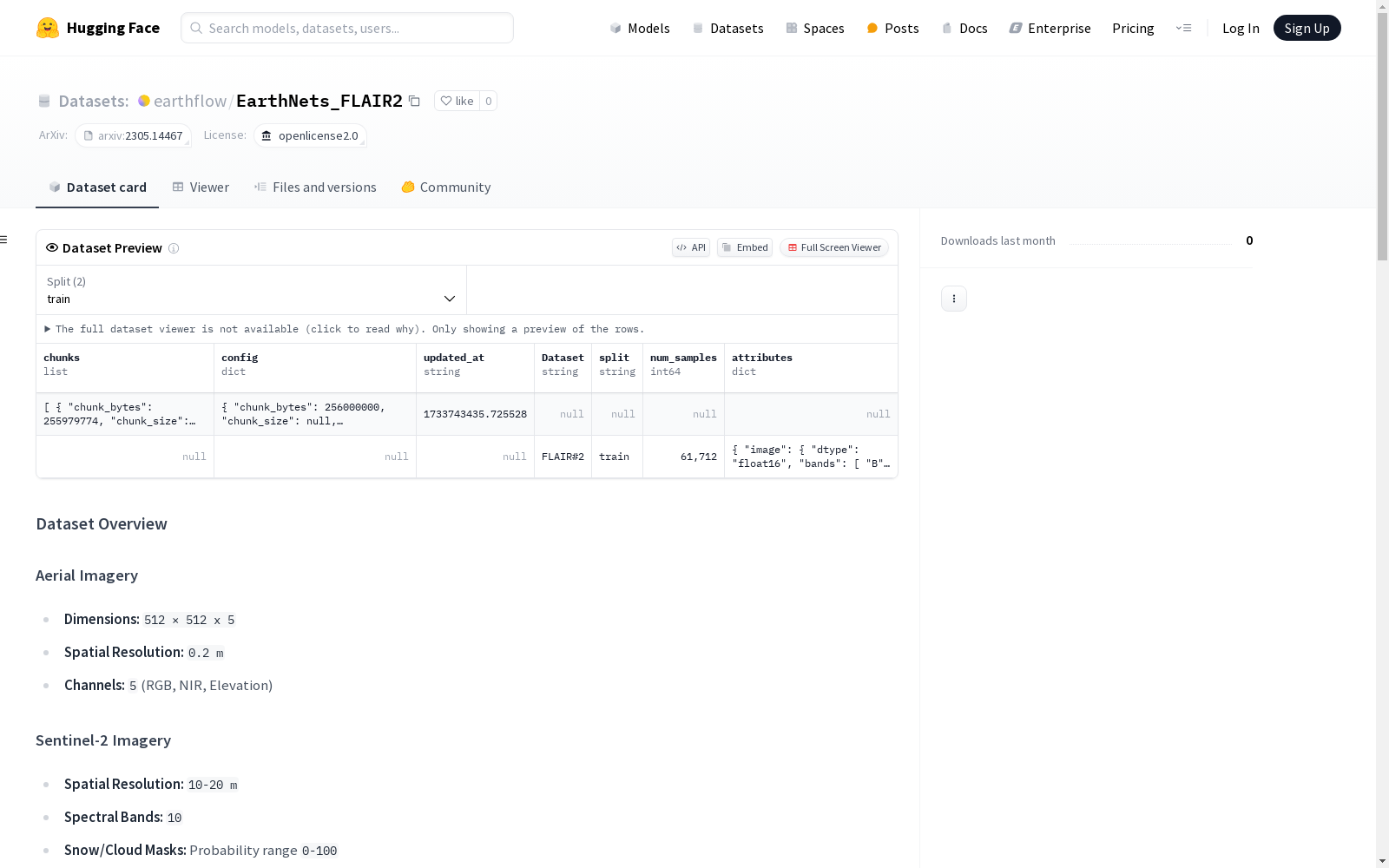Open the arxiv:2305.14467 paper link
Viewport: 1389px width, 868px height.
(x=133, y=135)
